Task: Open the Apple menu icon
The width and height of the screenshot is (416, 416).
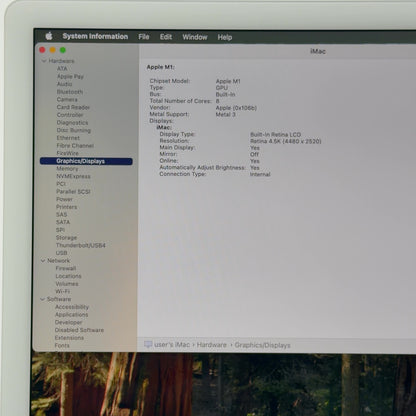Action: coord(49,36)
